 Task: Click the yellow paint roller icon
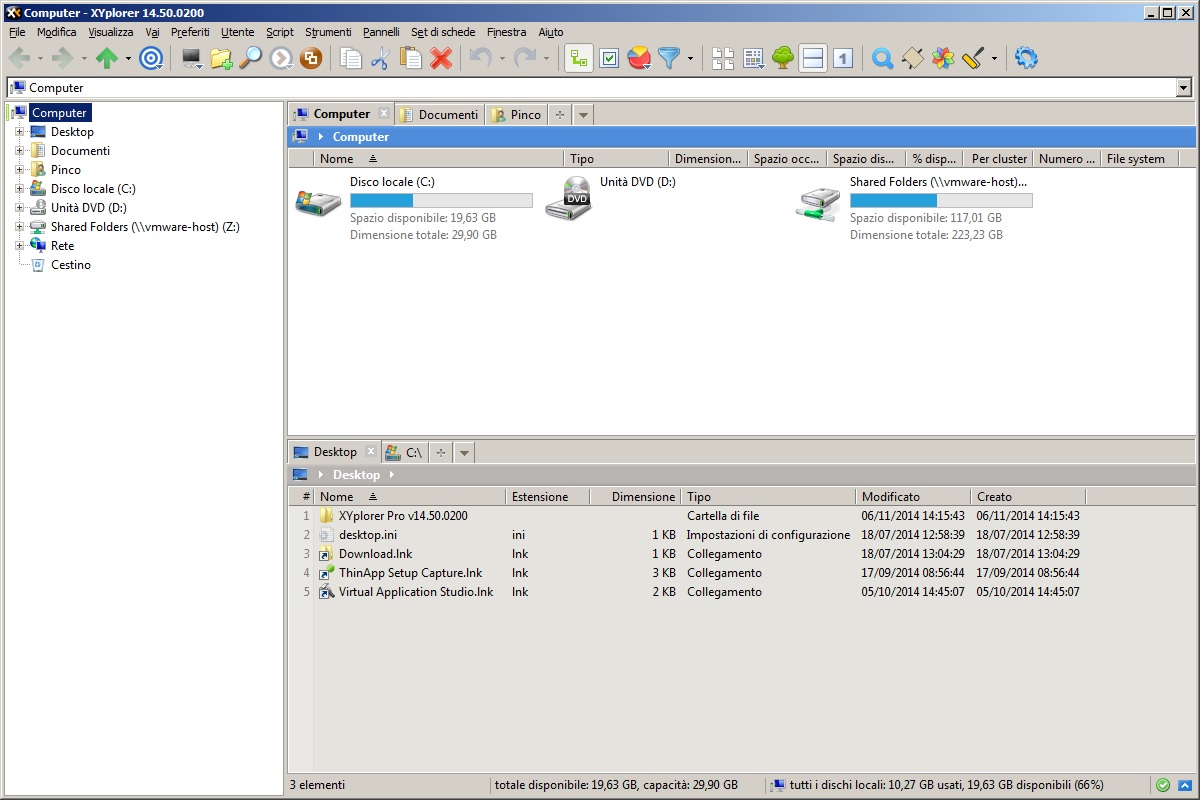coord(974,58)
